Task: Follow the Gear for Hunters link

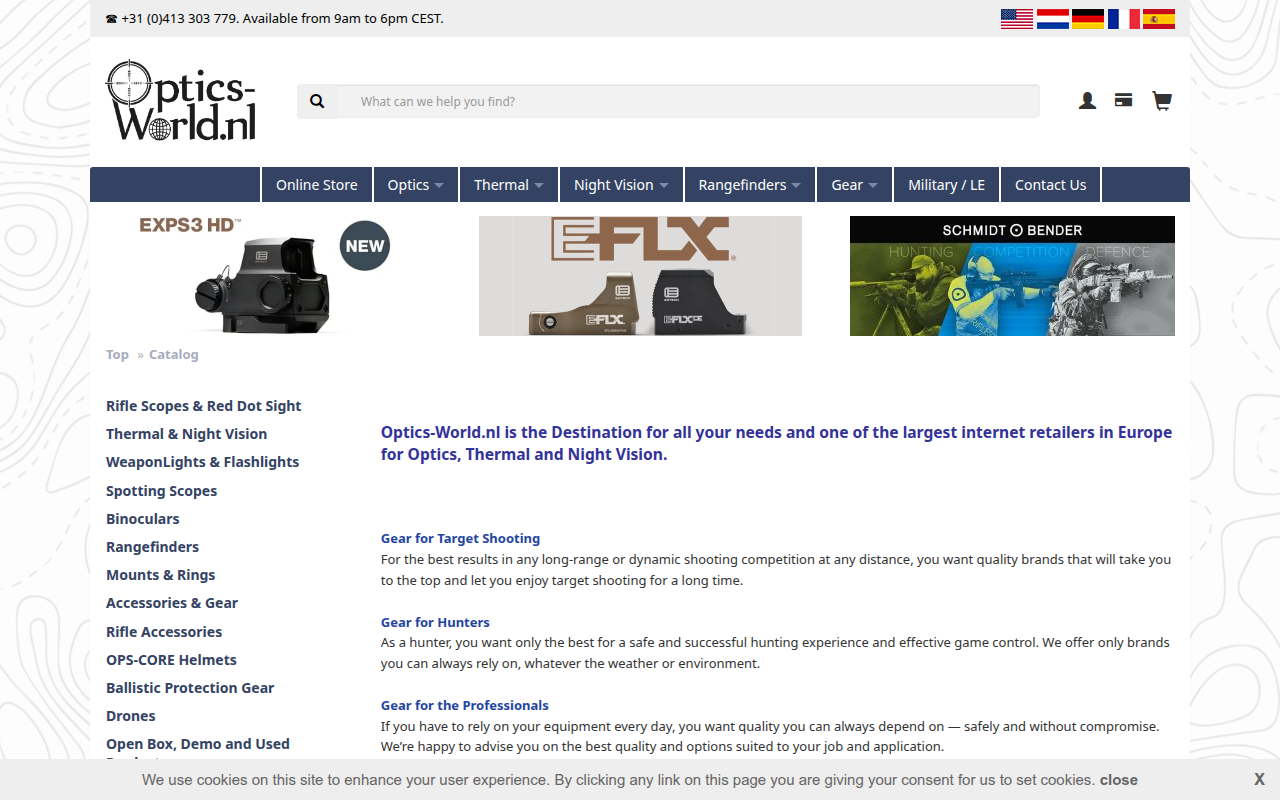Action: [435, 622]
